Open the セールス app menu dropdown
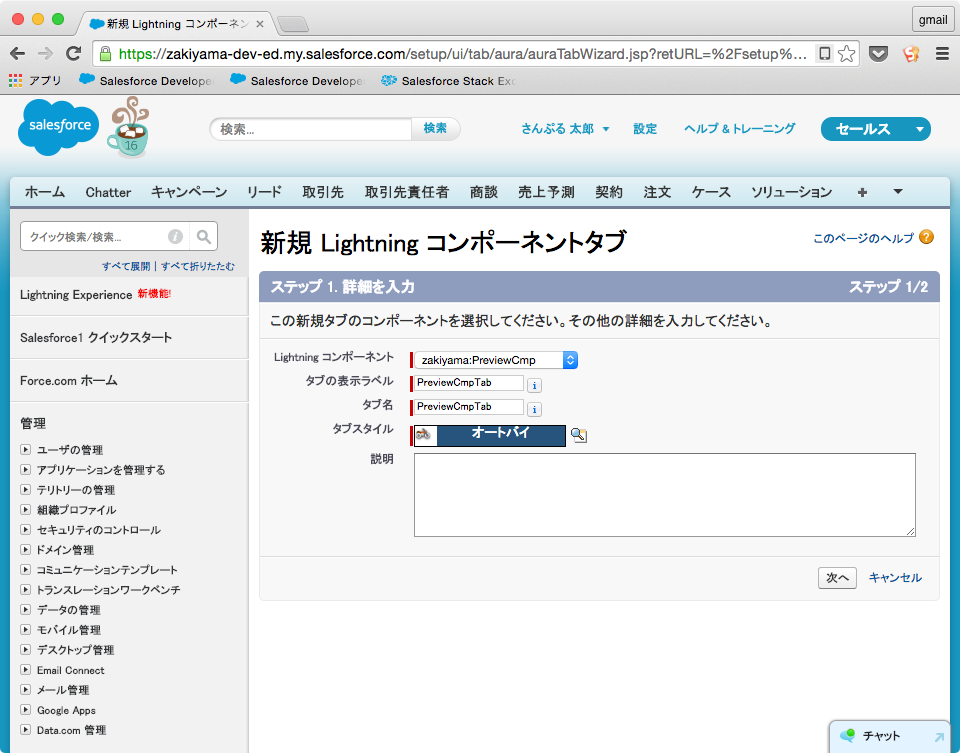Viewport: 960px width, 753px height. click(919, 129)
